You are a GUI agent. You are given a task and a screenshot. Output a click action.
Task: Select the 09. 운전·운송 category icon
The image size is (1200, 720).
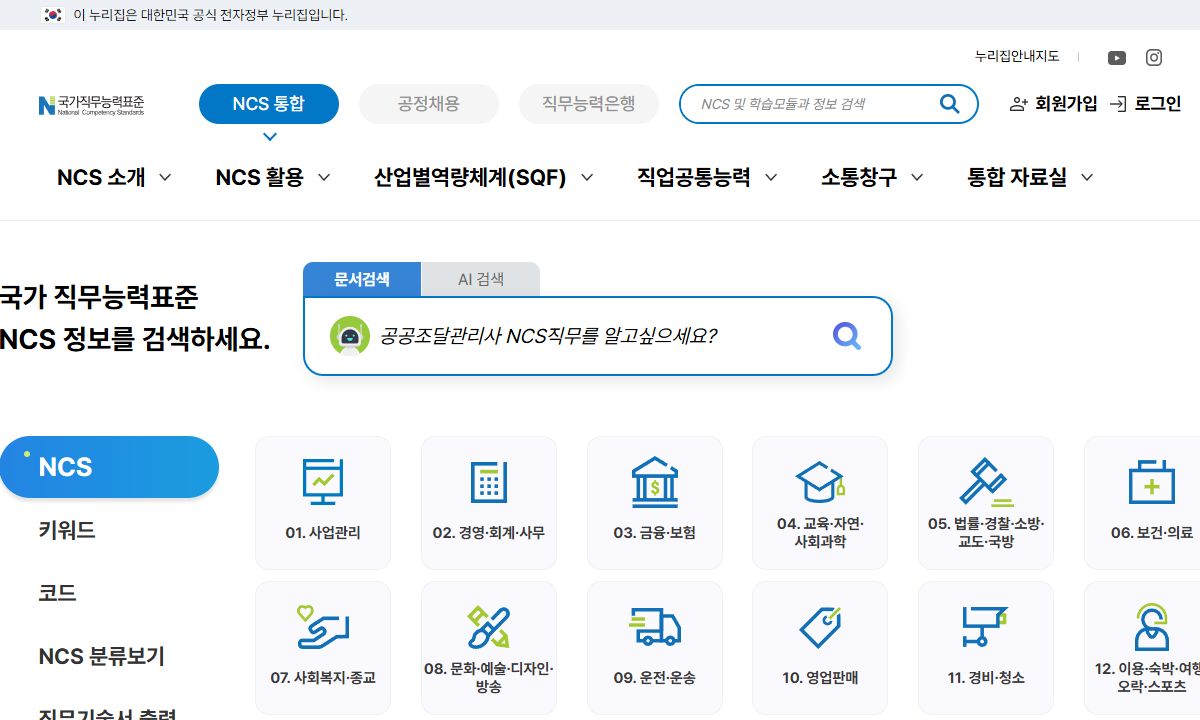[x=655, y=627]
